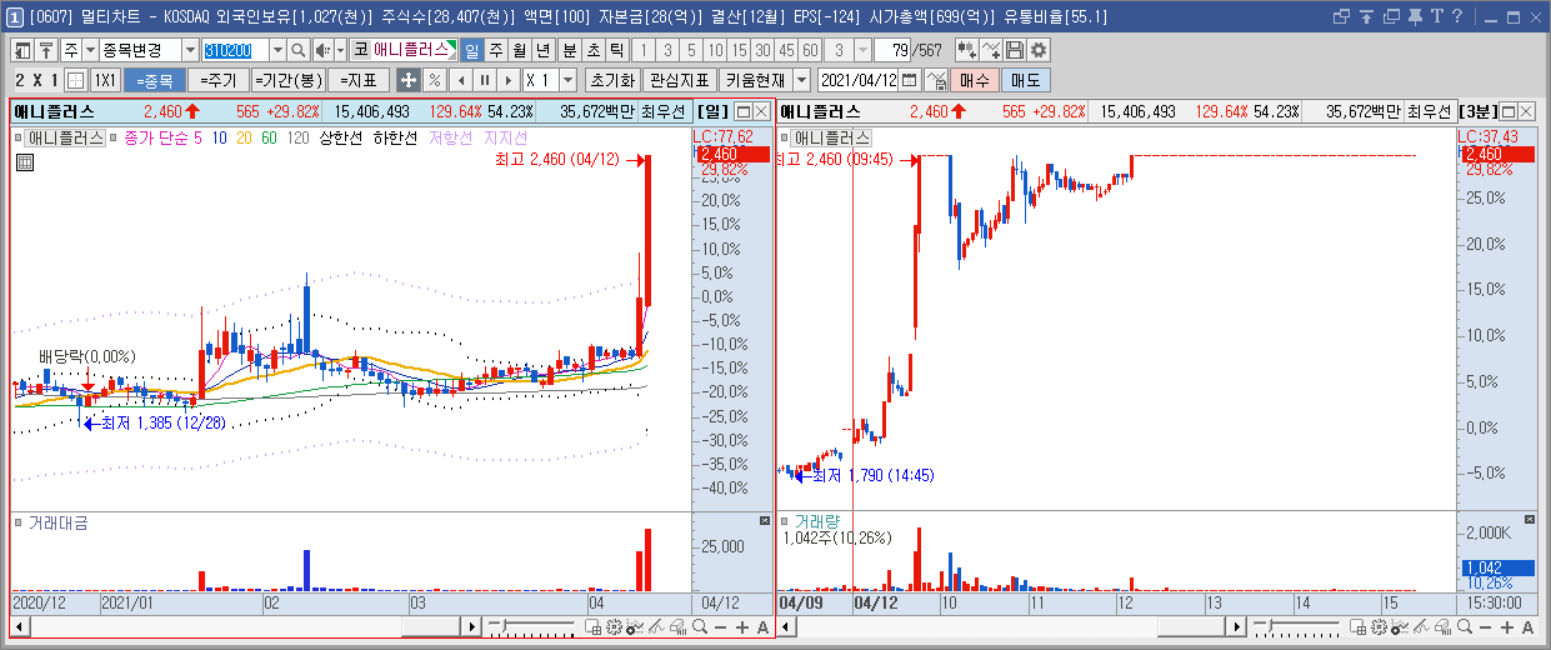Toggle the left side panel icon
This screenshot has width=1551, height=650.
(22, 50)
